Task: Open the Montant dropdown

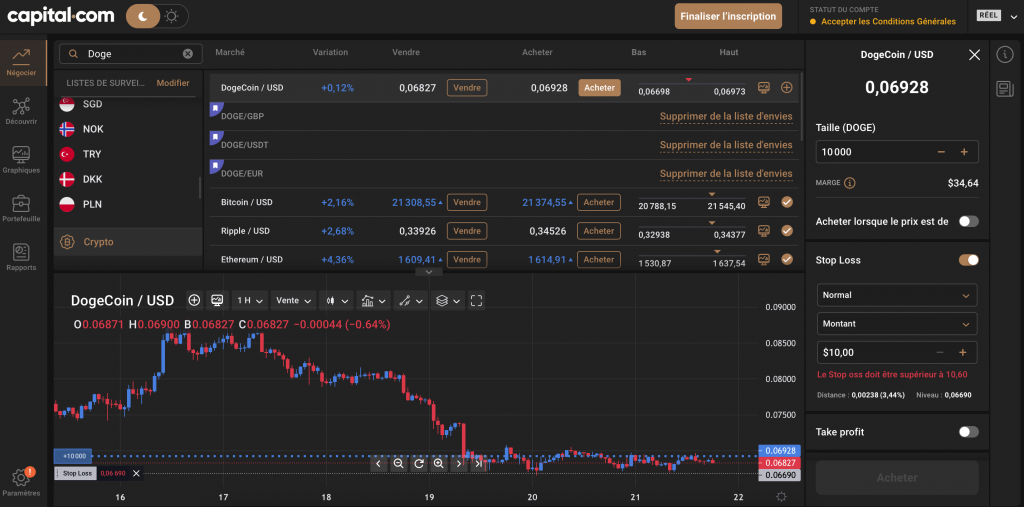Action: tap(897, 324)
